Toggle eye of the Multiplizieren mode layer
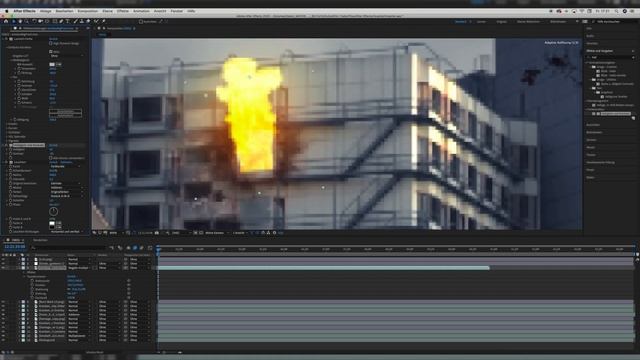Viewport: 640px width, 360px height. [3, 336]
